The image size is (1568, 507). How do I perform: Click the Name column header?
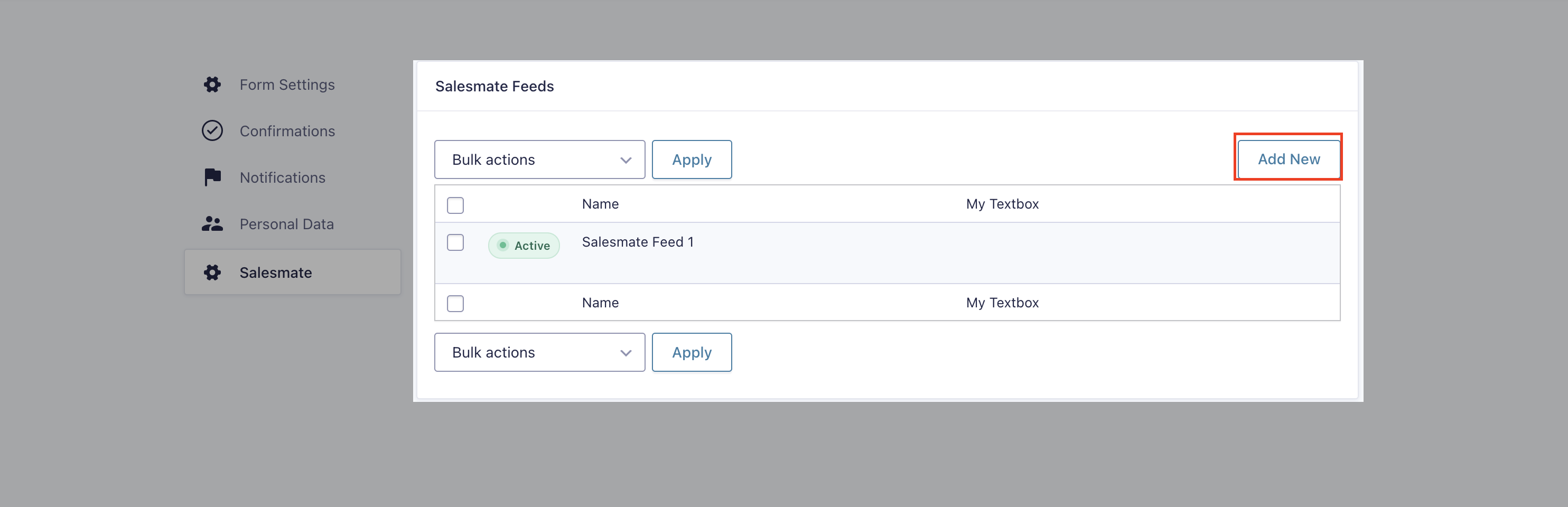click(x=600, y=204)
